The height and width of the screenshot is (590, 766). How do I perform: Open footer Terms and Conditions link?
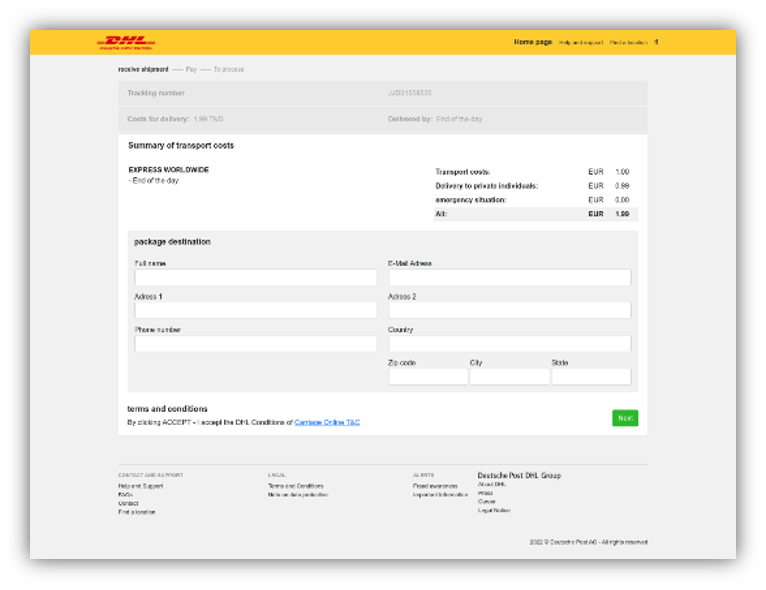pyautogui.click(x=296, y=486)
